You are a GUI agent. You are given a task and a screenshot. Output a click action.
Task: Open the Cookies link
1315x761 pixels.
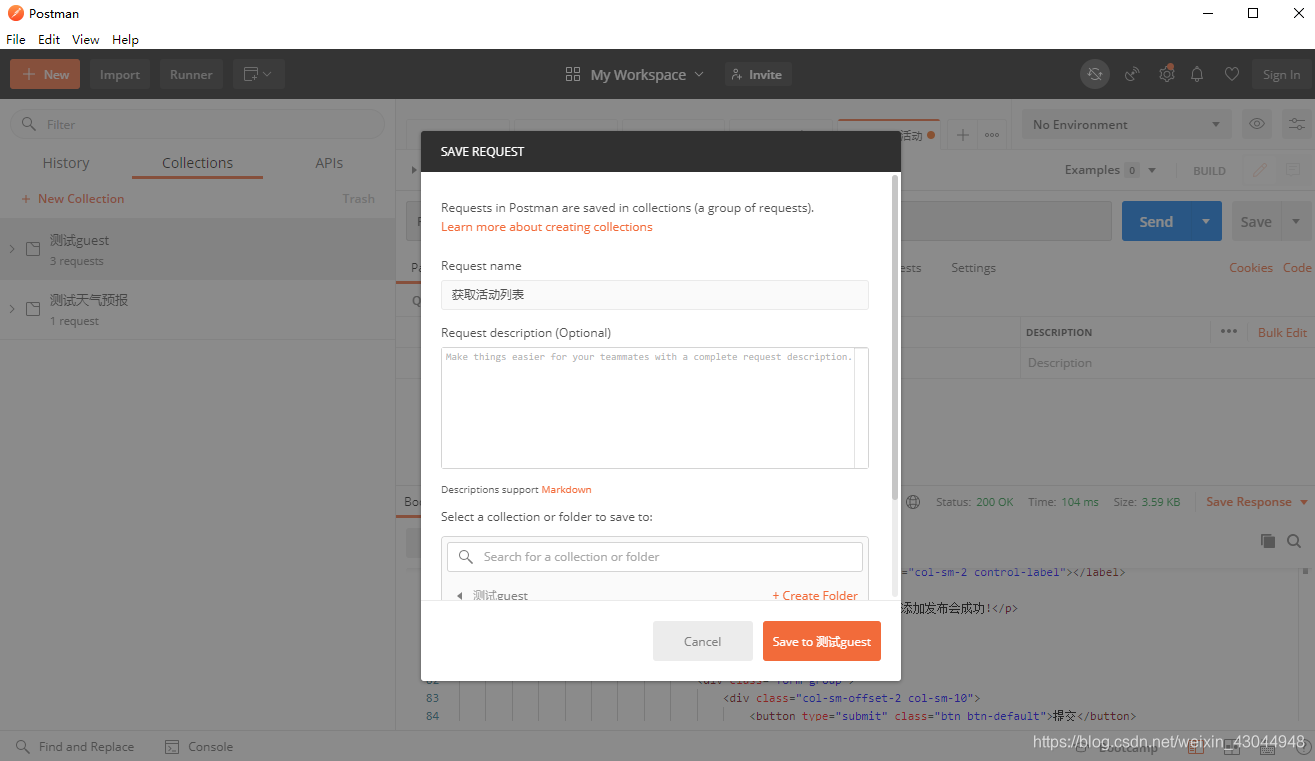[x=1251, y=268]
